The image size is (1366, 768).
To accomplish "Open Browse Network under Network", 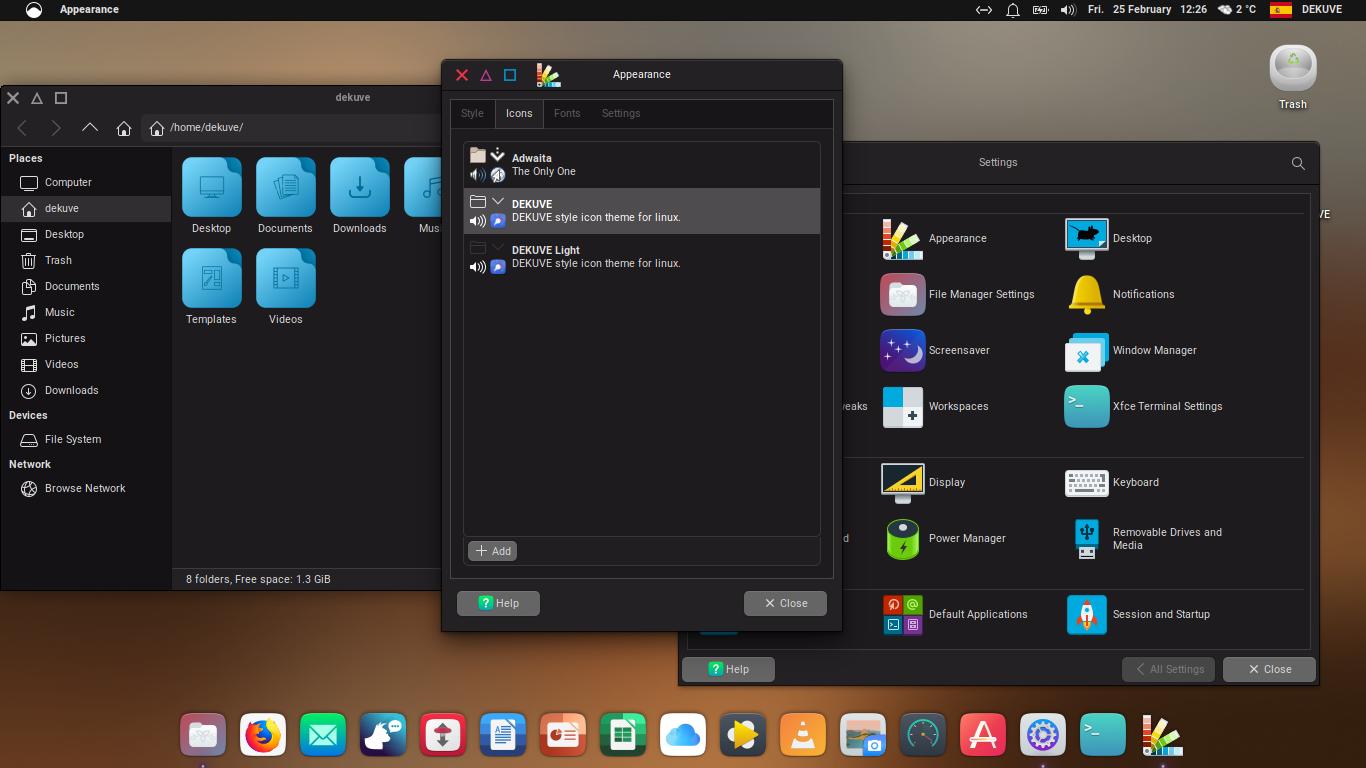I will 86,488.
